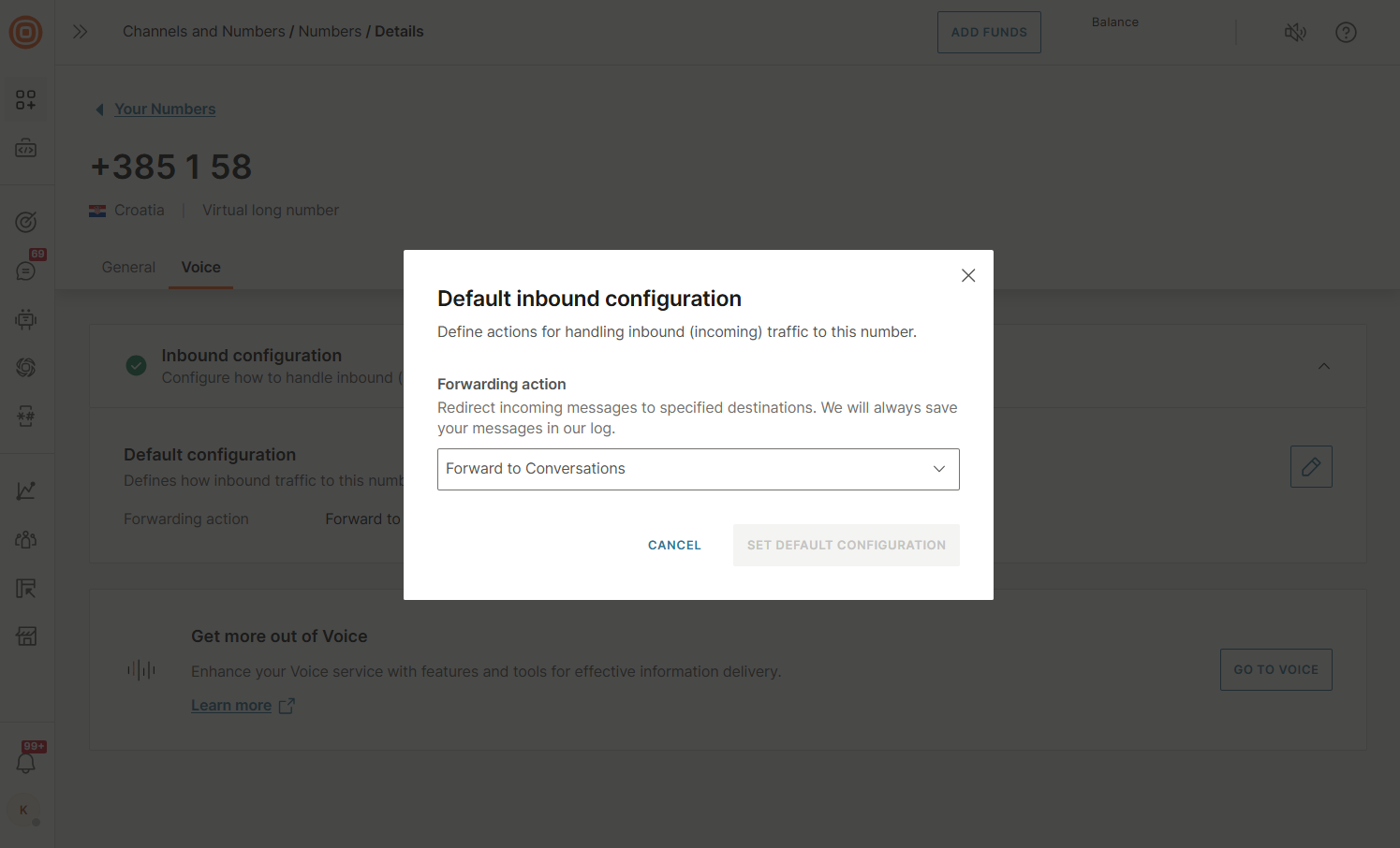Screen dimensions: 1400x848
Task: Click Set Default Configuration button
Action: click(846, 545)
